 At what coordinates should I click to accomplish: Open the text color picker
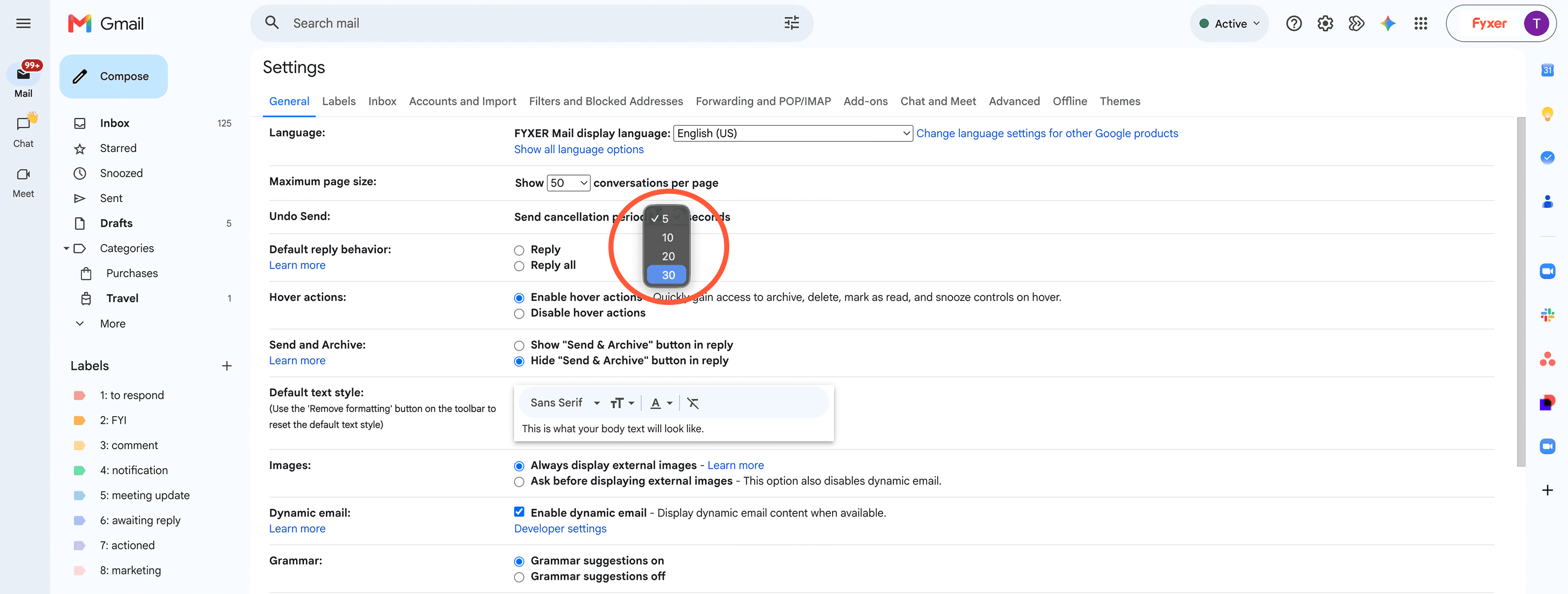tap(661, 403)
